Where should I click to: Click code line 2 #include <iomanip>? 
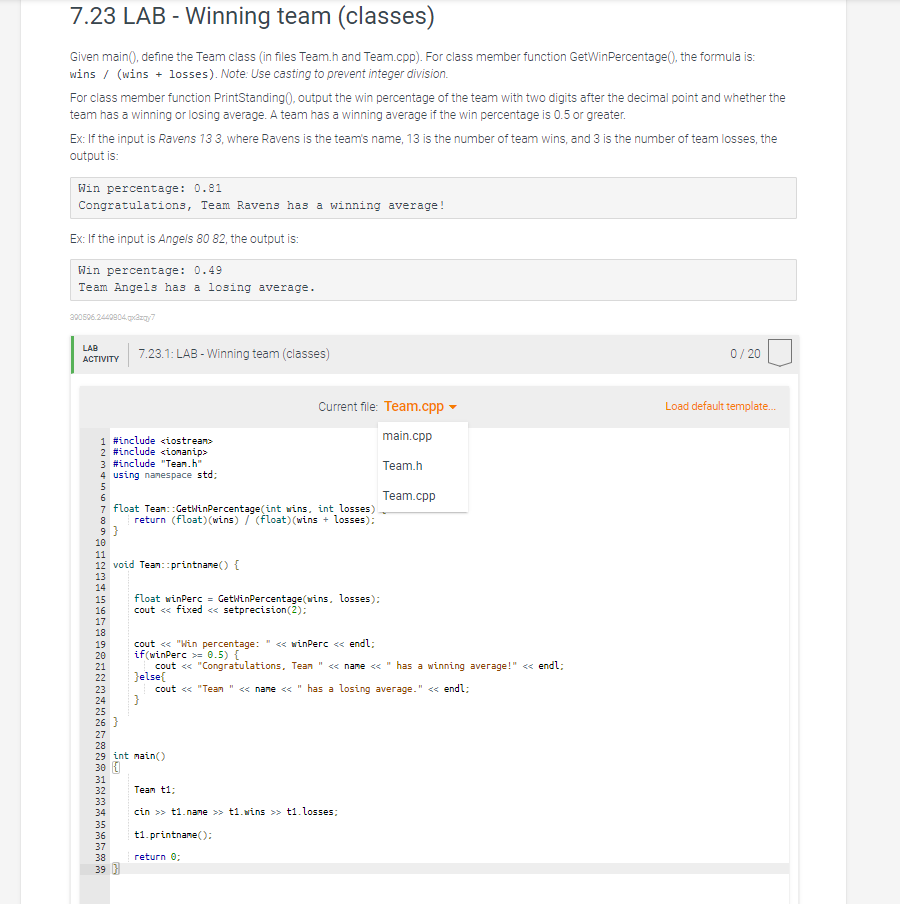click(x=160, y=452)
